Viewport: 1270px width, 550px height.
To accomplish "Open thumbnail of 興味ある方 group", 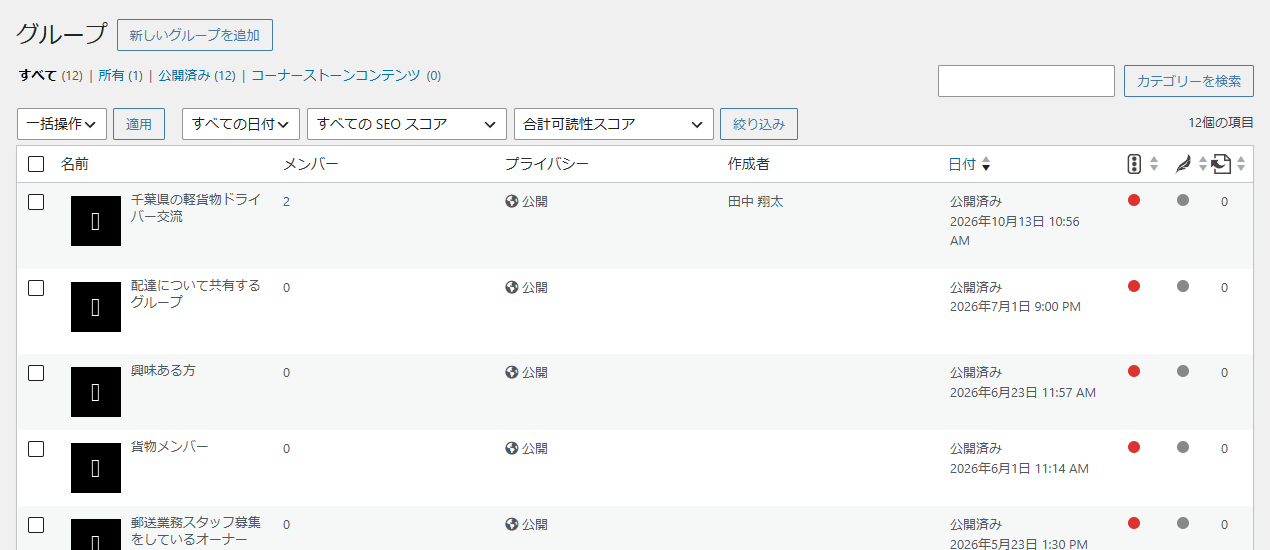I will [96, 392].
